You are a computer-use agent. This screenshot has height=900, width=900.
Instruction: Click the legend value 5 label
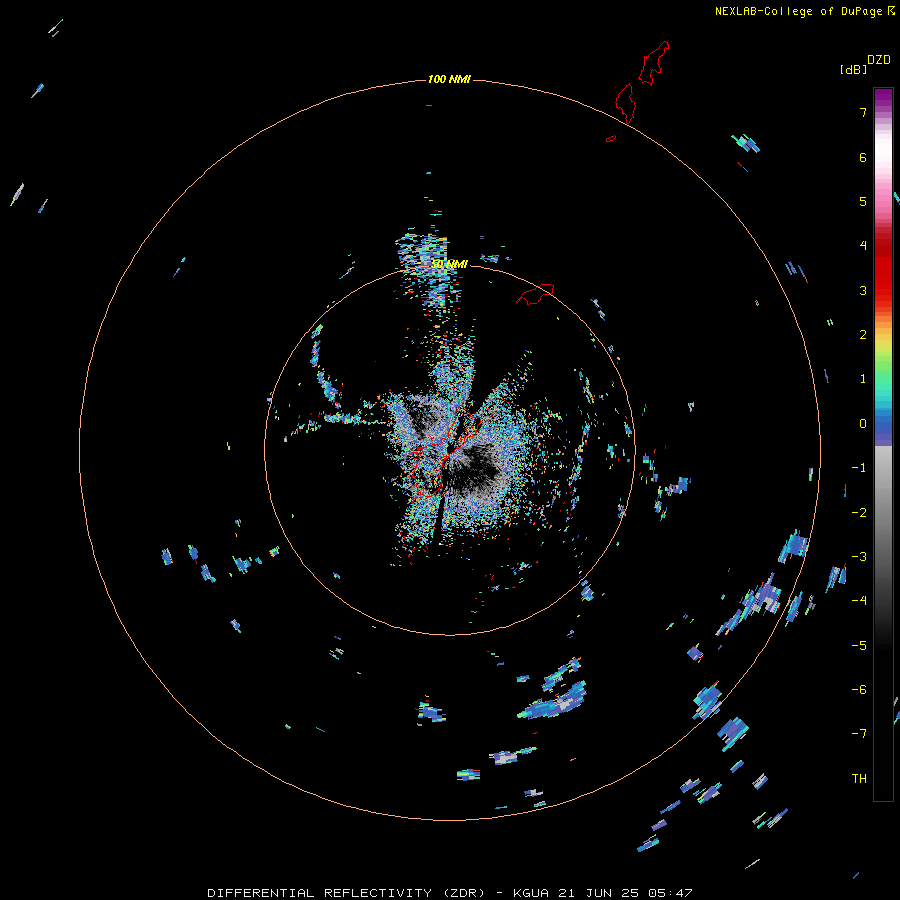(x=863, y=201)
